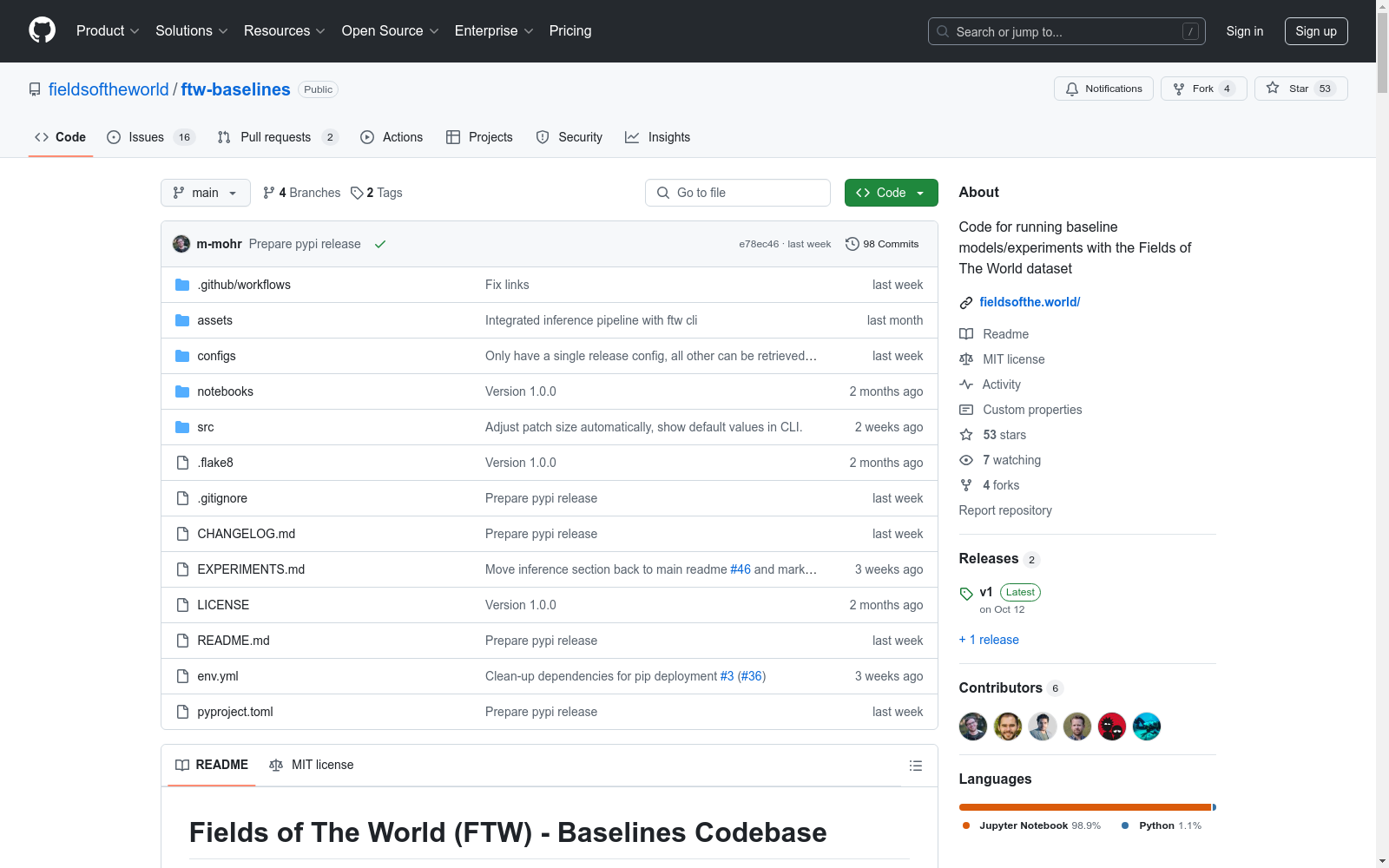
Task: Open the configs folder
Action: 216,356
